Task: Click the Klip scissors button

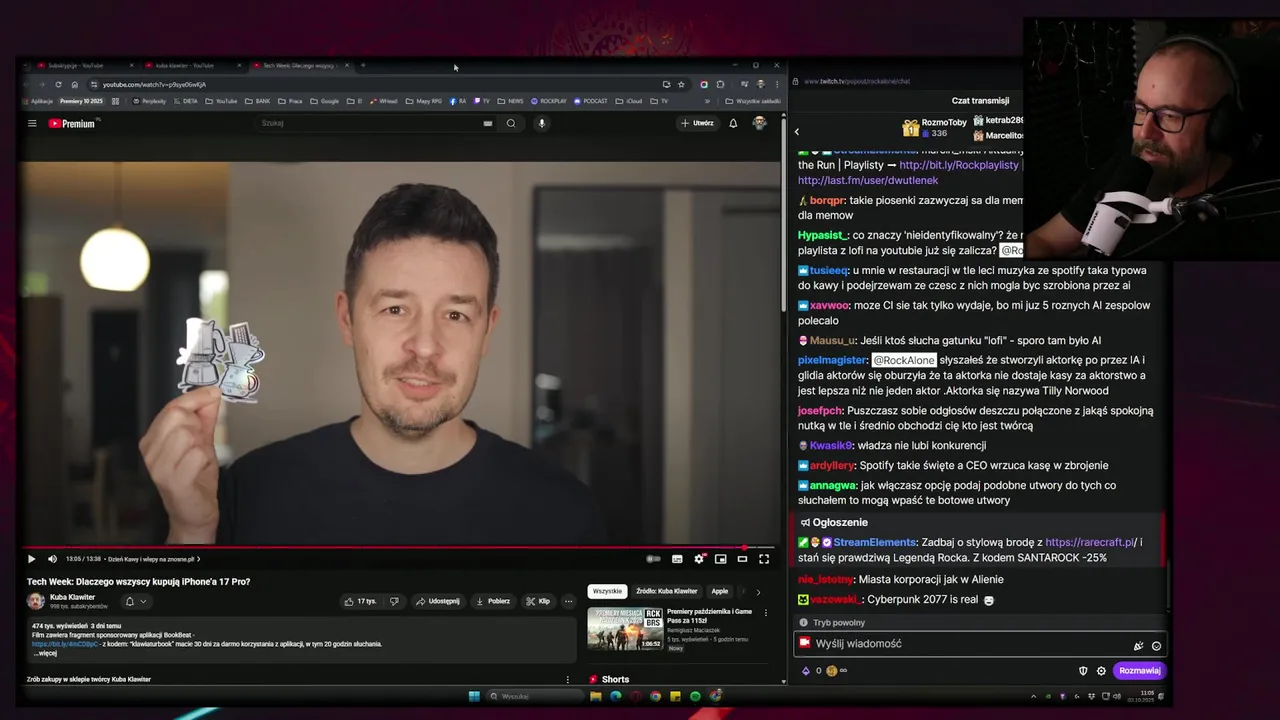Action: (538, 601)
